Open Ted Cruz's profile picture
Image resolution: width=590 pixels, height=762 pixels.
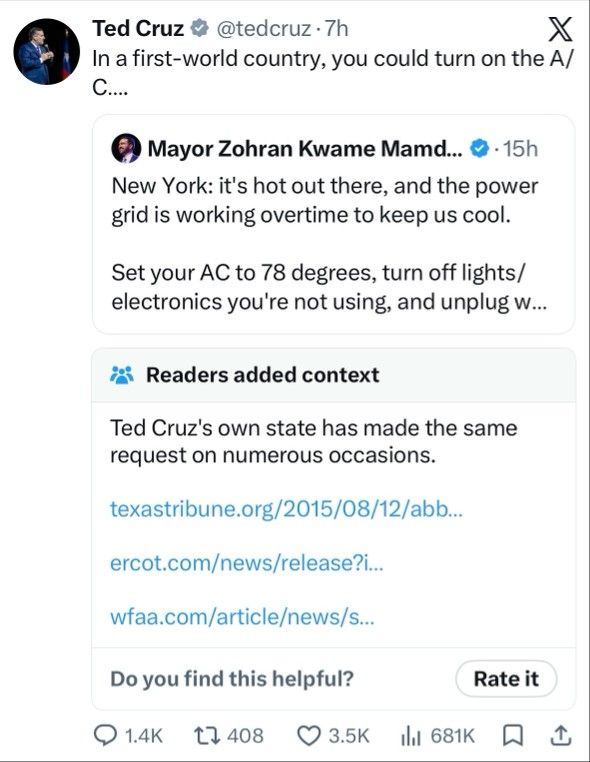coord(46,52)
